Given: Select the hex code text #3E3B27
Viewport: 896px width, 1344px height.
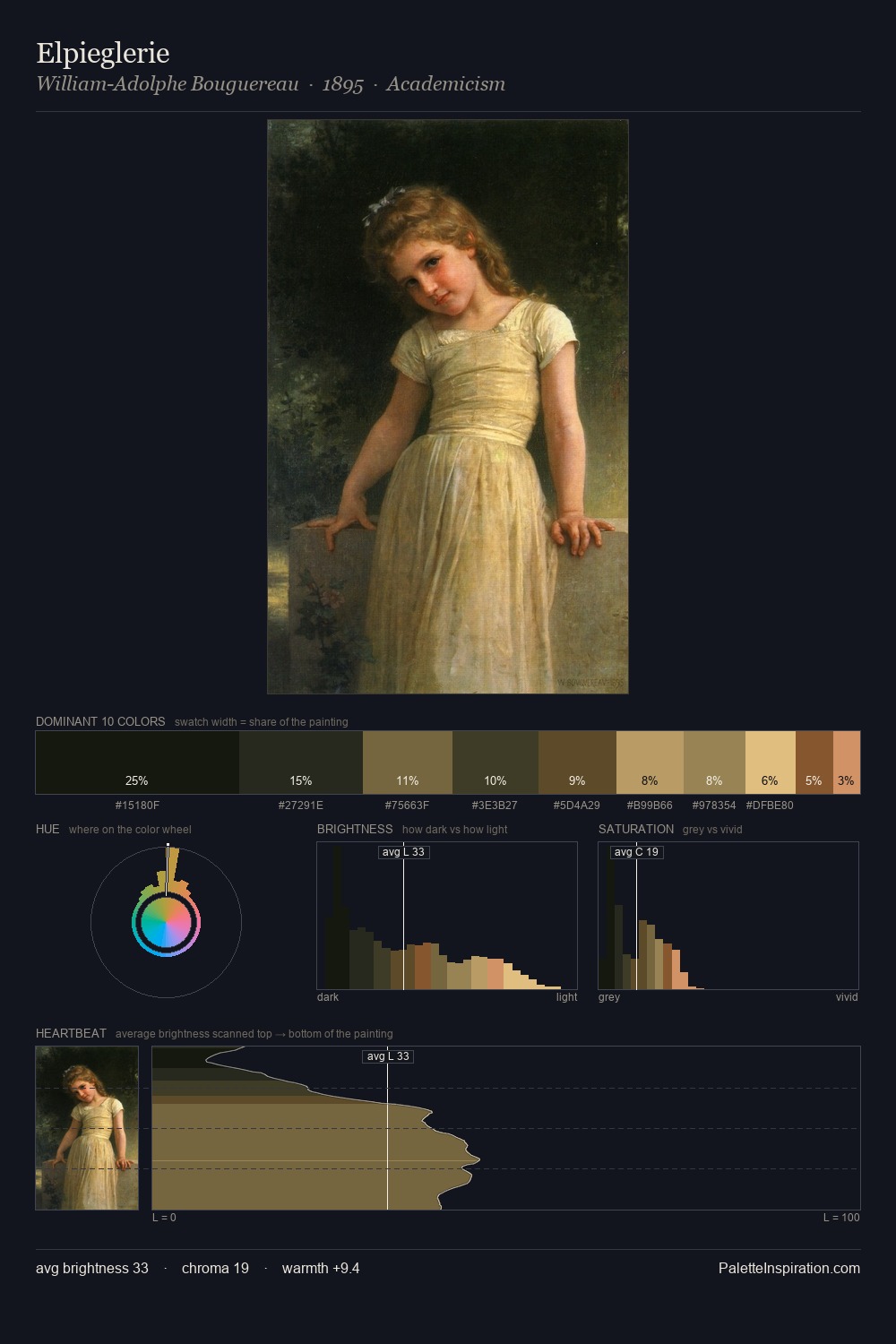Looking at the screenshot, I should tap(495, 806).
